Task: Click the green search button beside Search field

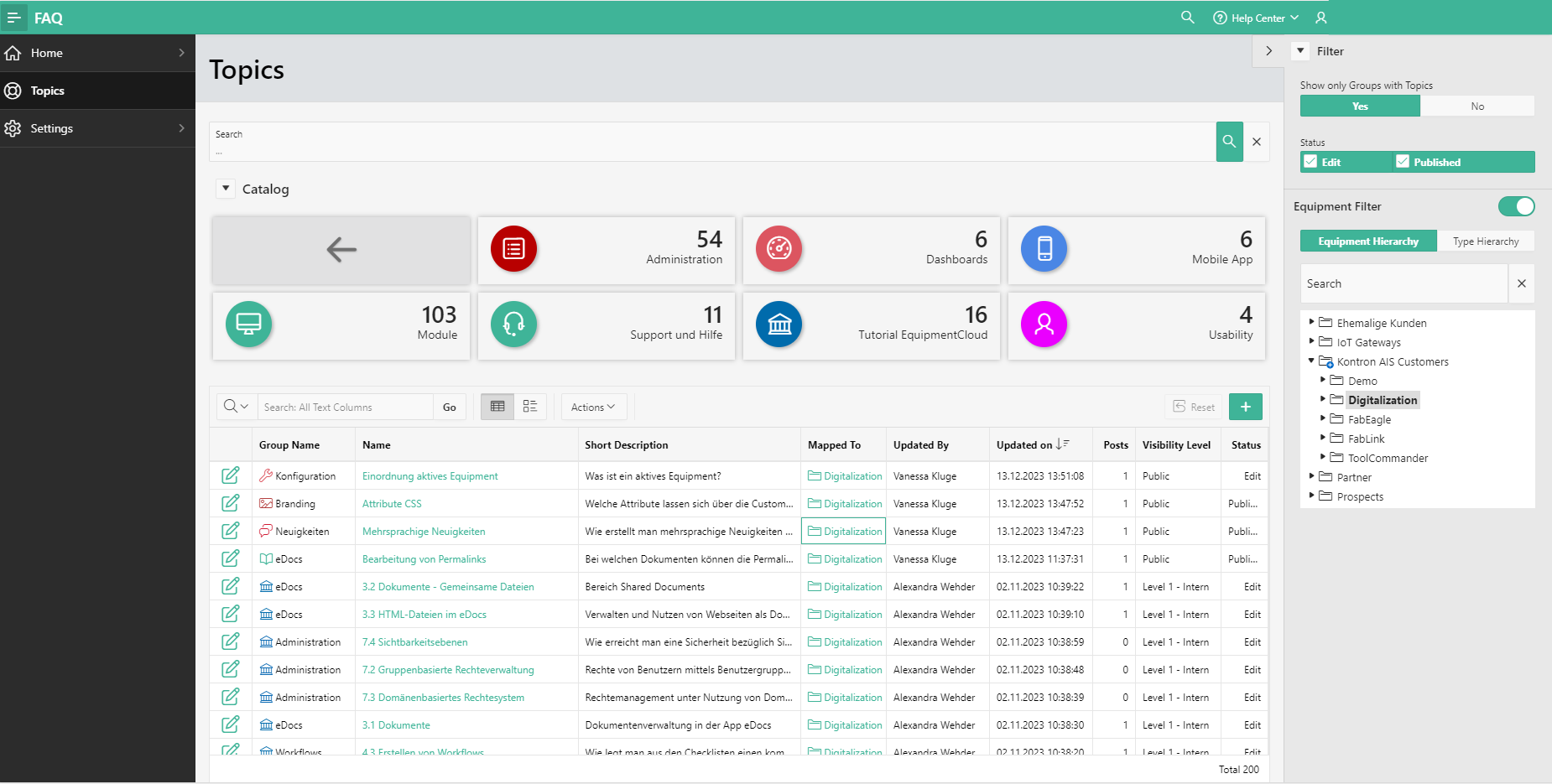Action: (x=1229, y=142)
